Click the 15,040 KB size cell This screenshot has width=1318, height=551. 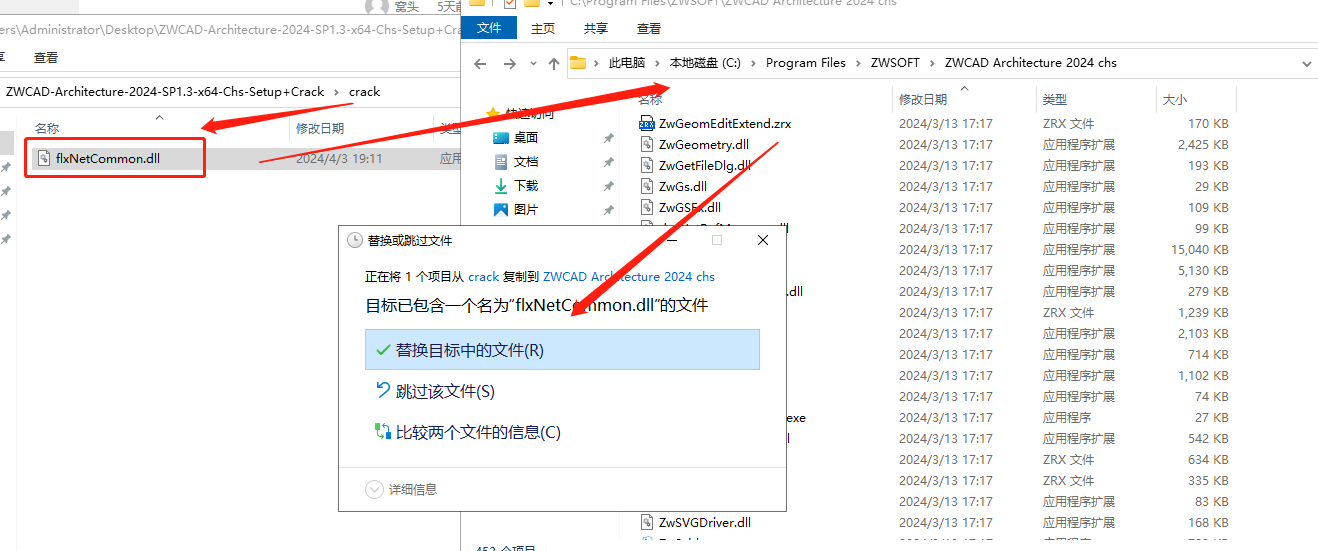(1200, 250)
